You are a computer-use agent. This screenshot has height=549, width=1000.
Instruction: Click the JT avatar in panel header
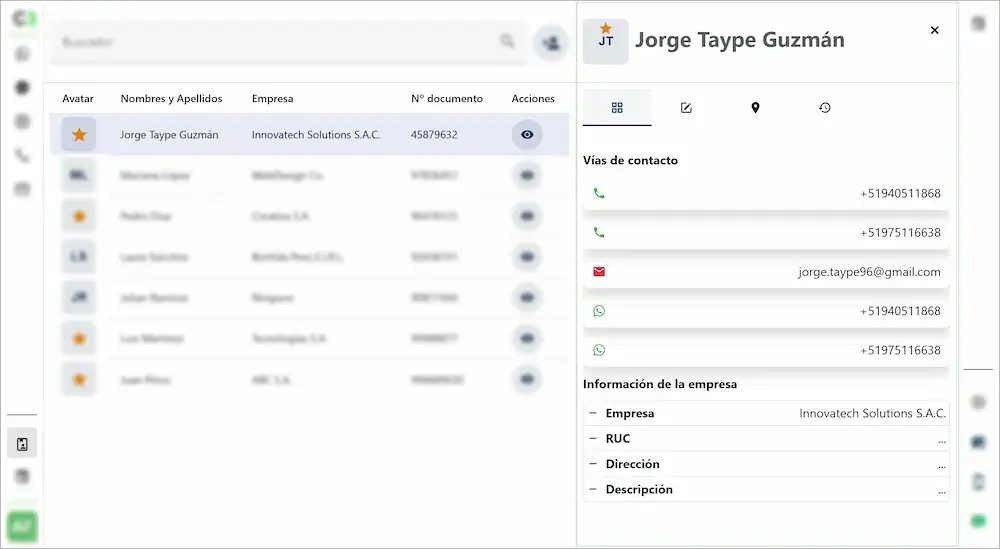pyautogui.click(x=606, y=41)
